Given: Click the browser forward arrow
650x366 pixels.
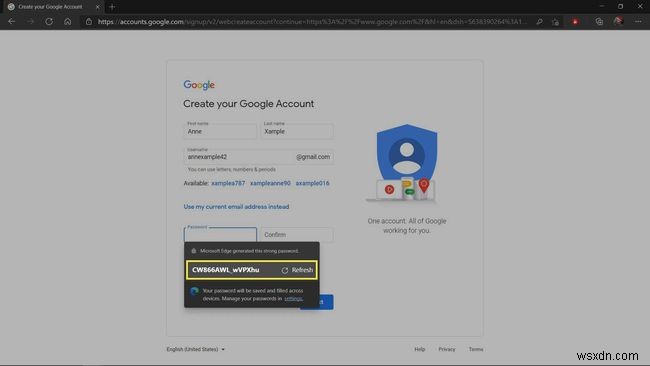Looking at the screenshot, I should coord(30,22).
